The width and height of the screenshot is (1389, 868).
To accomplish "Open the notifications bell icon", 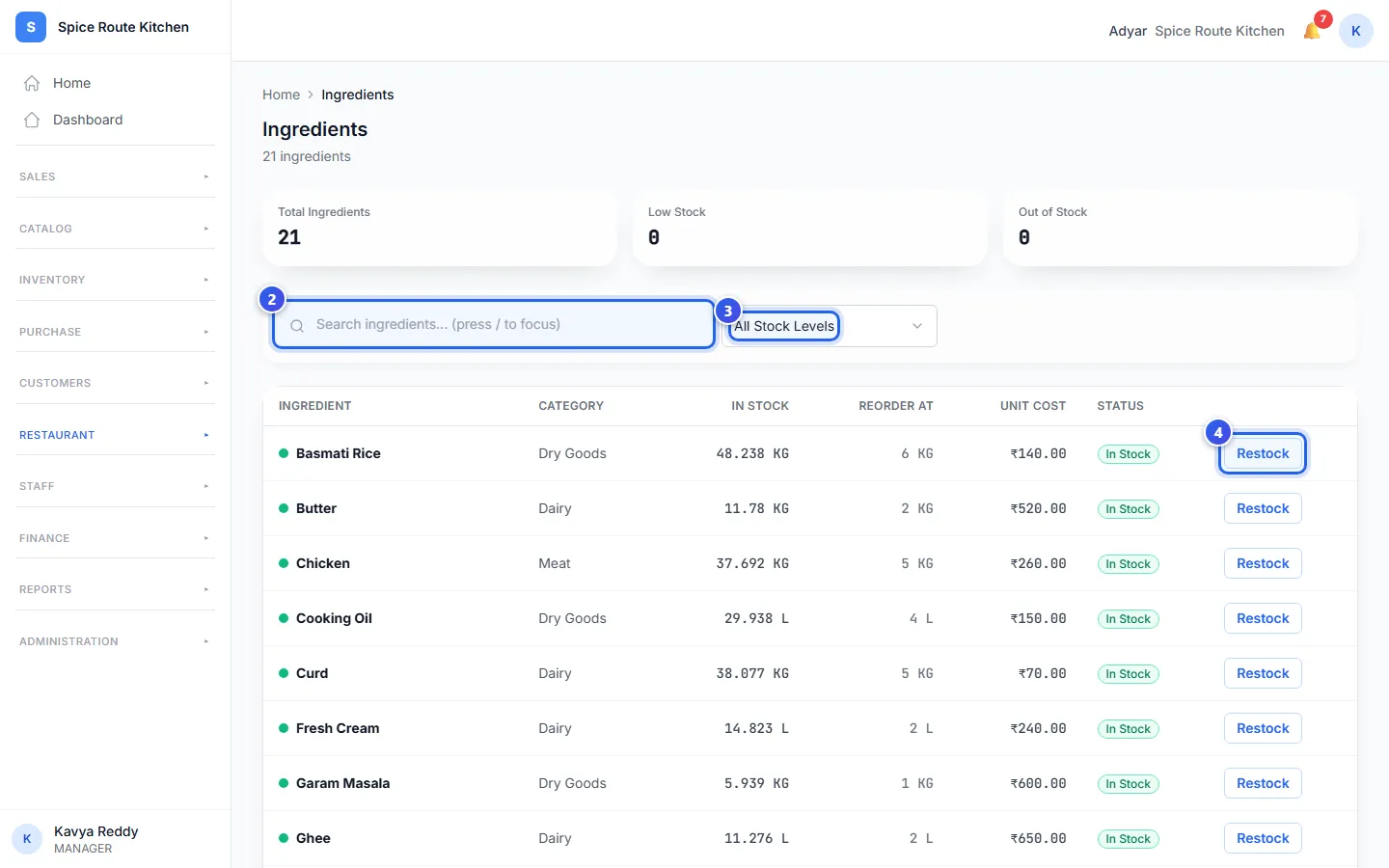I will click(x=1312, y=31).
